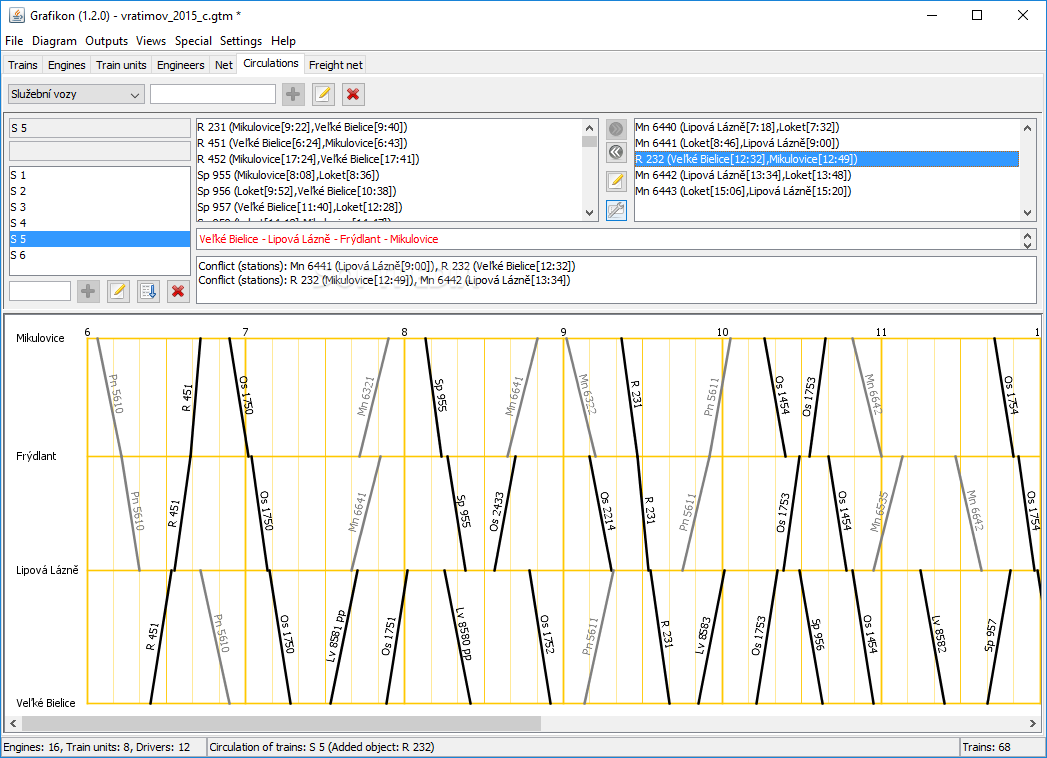This screenshot has height=758, width=1047.
Task: Click first conflict line mentioning Mn 6441
Action: coord(387,266)
